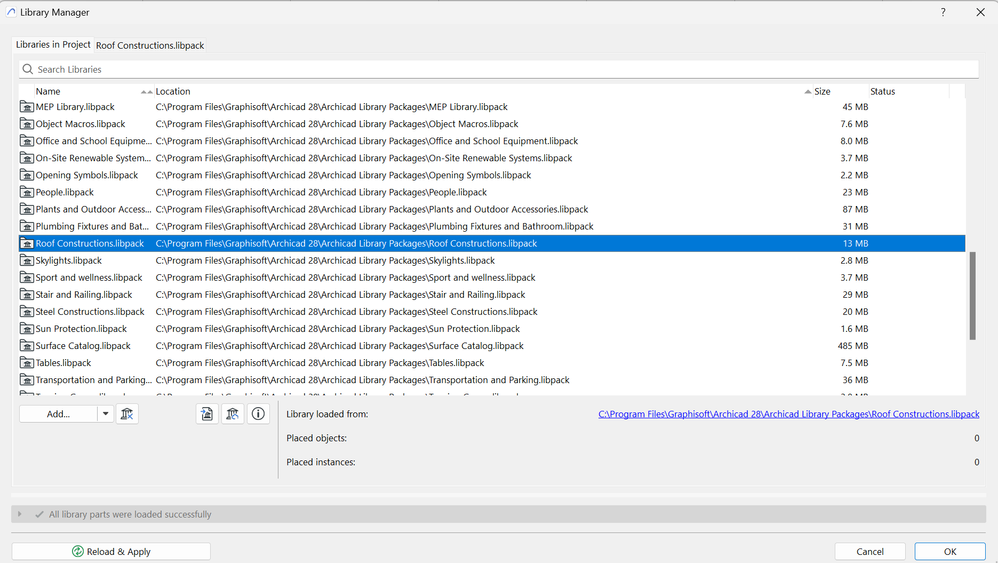Click the Plumbing Fixtures and Bathroom library icon
Viewport: 998px width, 563px height.
[27, 226]
